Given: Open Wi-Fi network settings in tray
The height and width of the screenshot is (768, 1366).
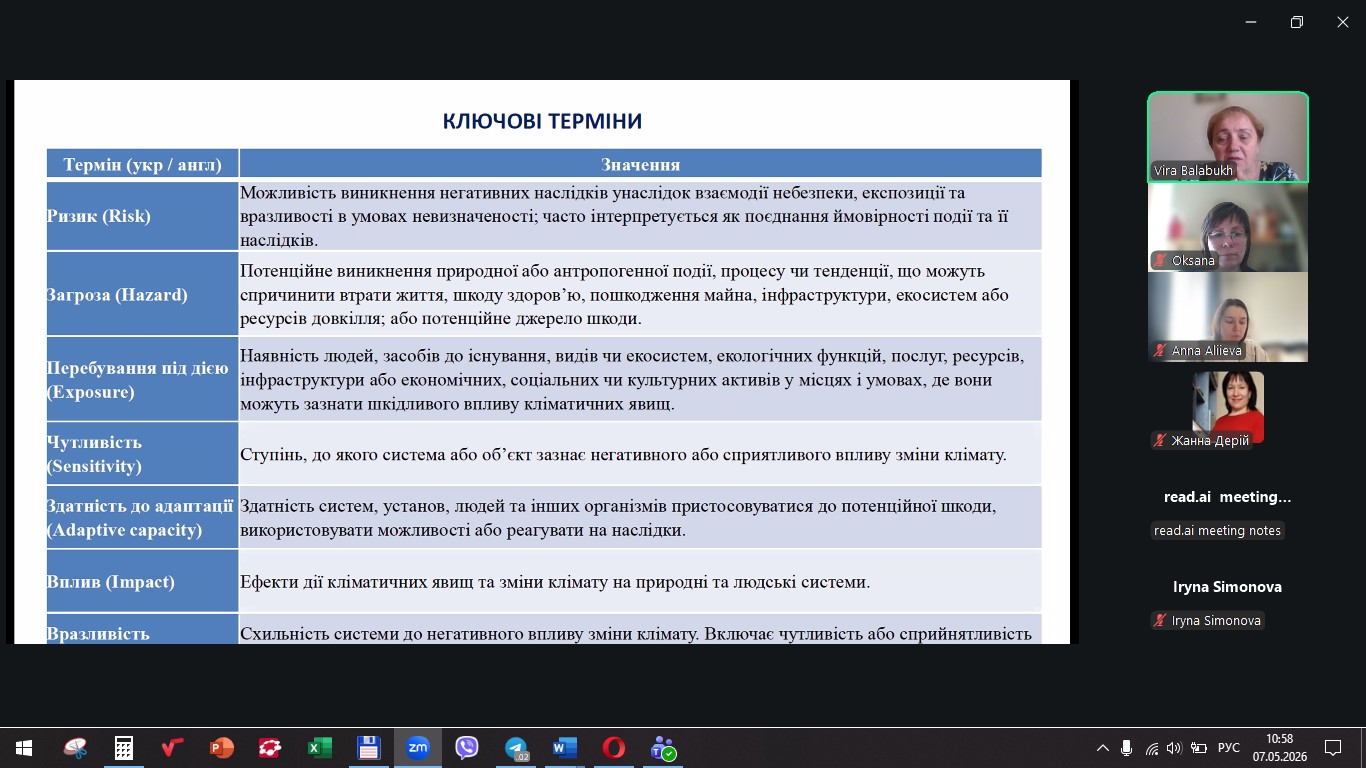Looking at the screenshot, I should (1151, 748).
